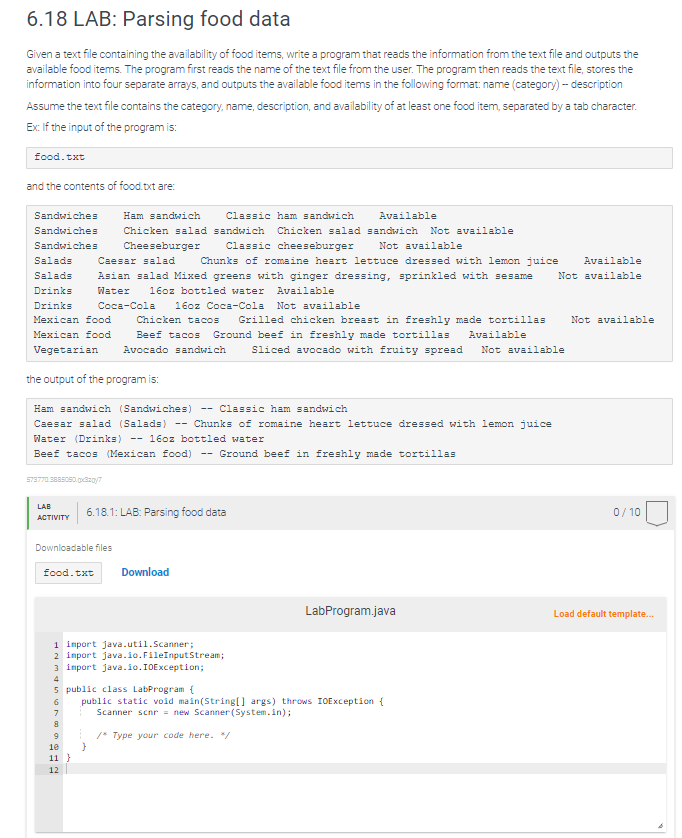Viewport: 682px width, 838px height.
Task: Click 'and the contents of food.txt are:' text
Action: (x=100, y=187)
